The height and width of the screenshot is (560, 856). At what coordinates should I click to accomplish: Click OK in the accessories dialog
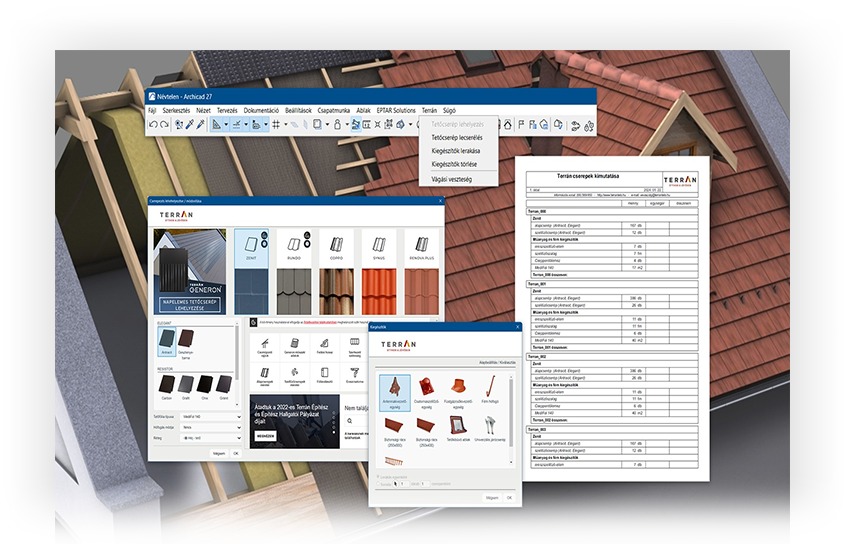(509, 497)
